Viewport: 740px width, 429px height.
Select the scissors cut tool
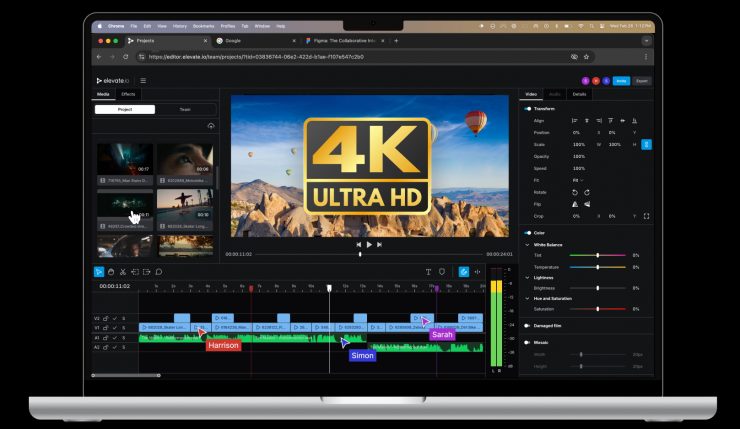[123, 271]
